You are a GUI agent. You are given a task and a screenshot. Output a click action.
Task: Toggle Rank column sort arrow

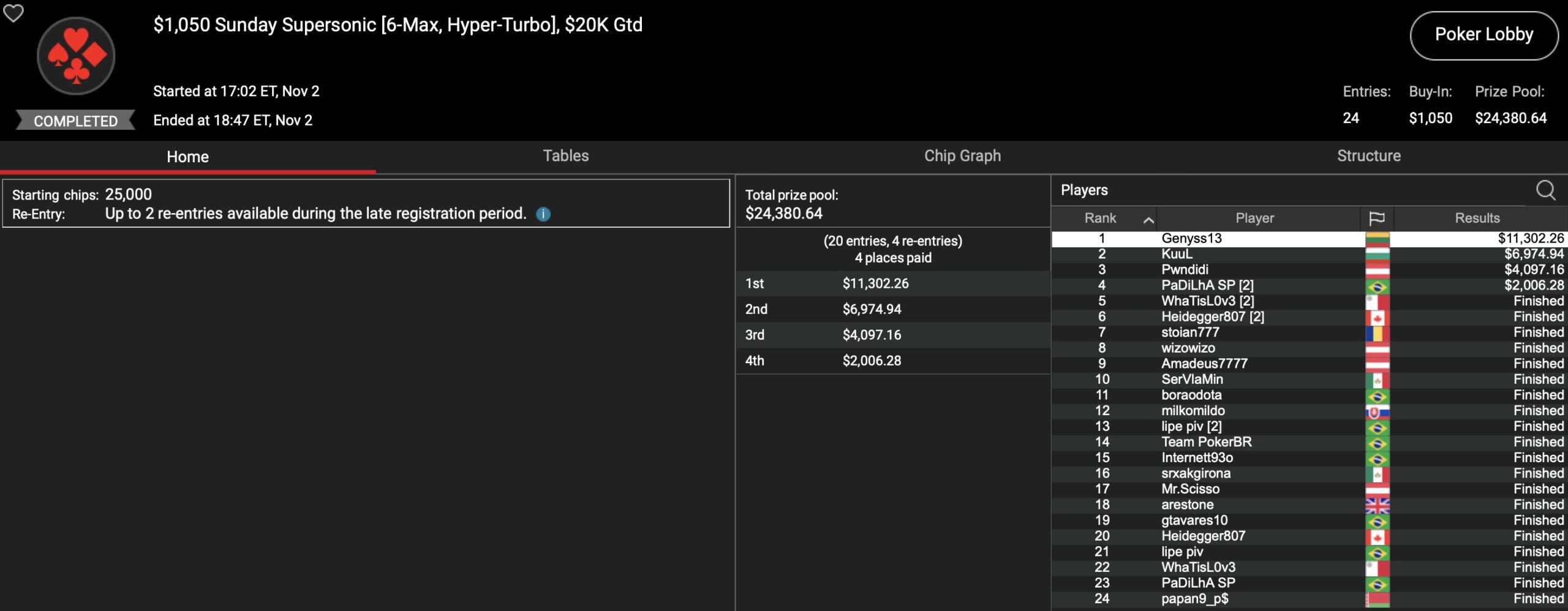click(x=1148, y=219)
